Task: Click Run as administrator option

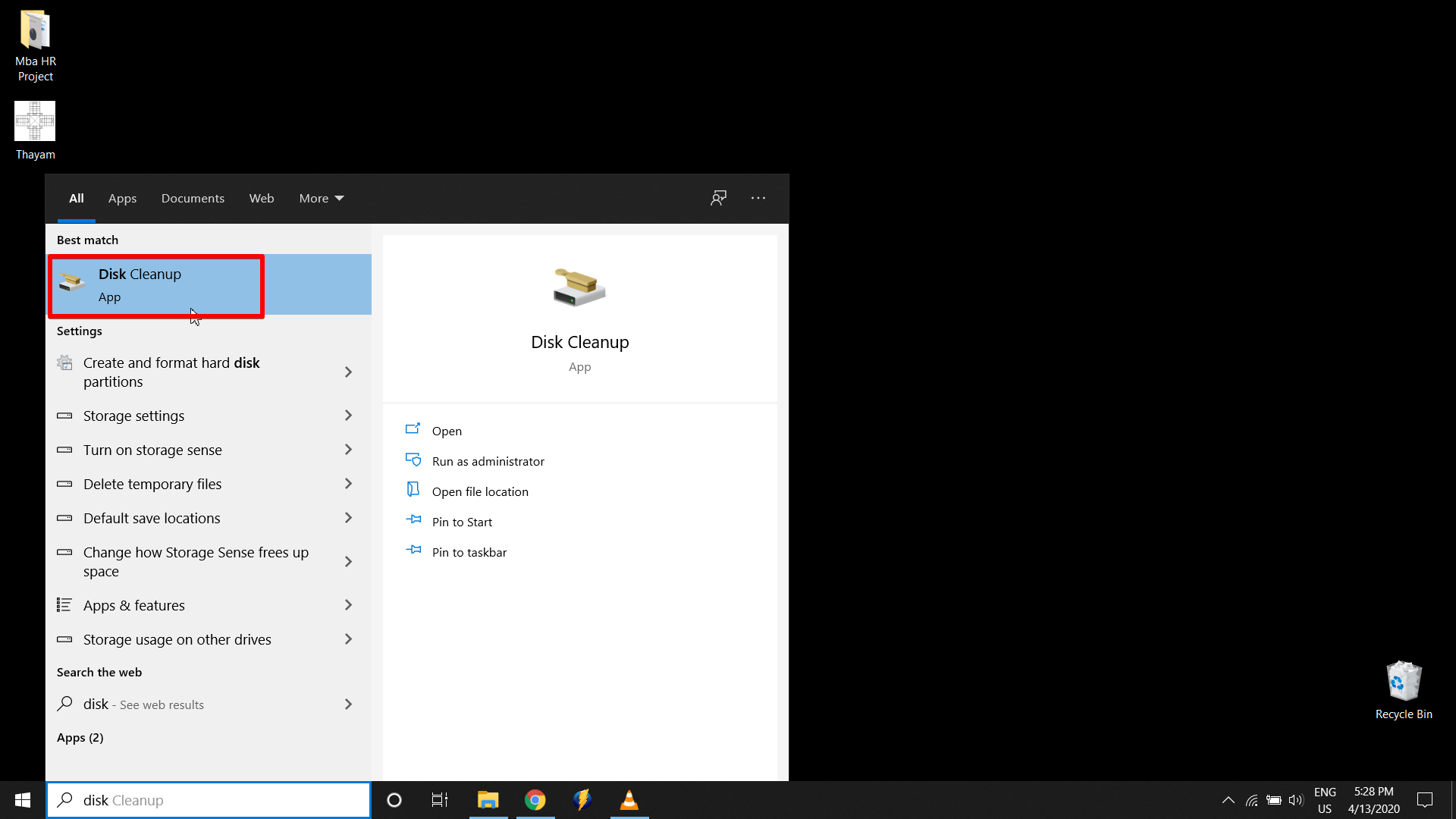Action: (x=488, y=461)
